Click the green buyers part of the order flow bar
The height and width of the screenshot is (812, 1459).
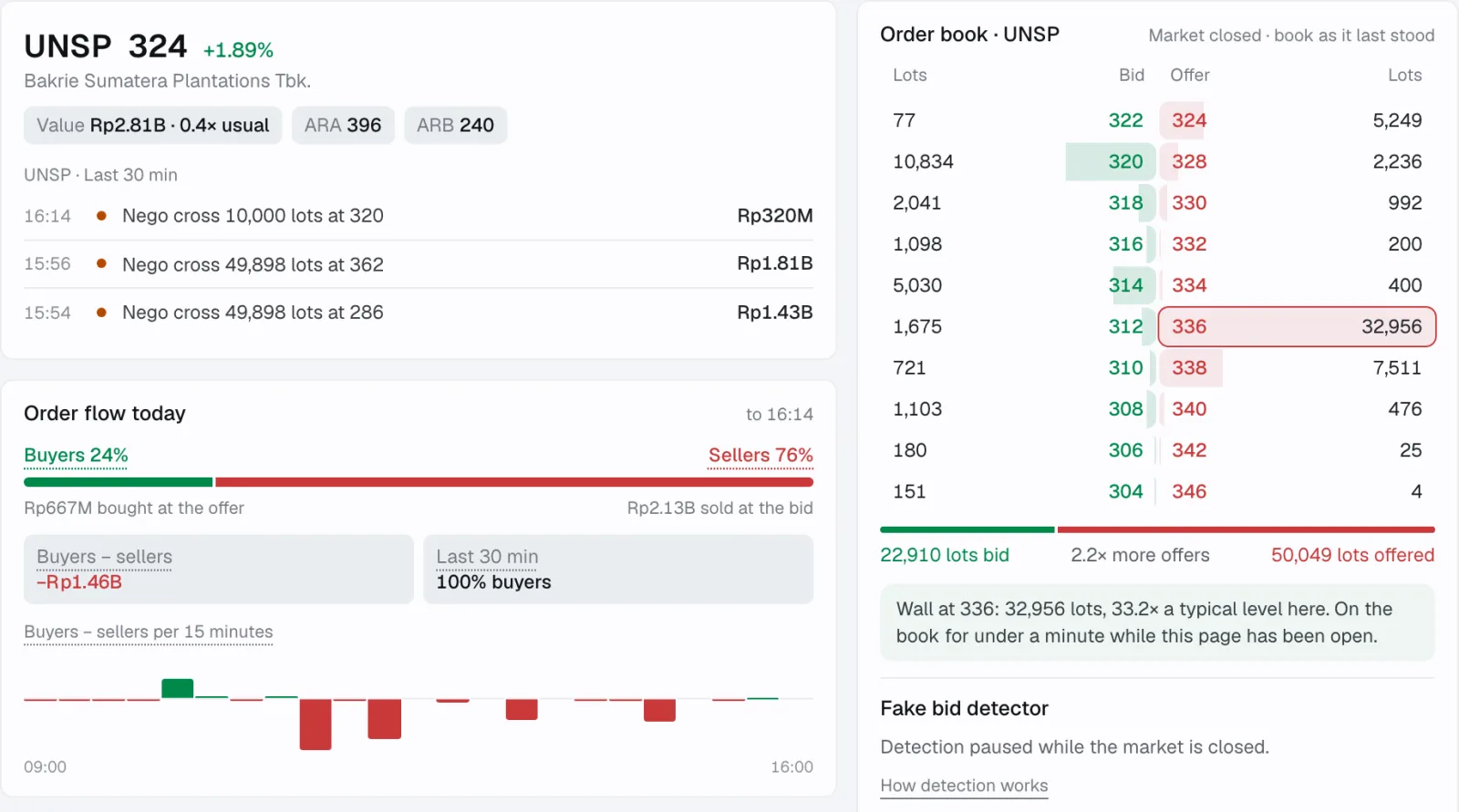[118, 482]
